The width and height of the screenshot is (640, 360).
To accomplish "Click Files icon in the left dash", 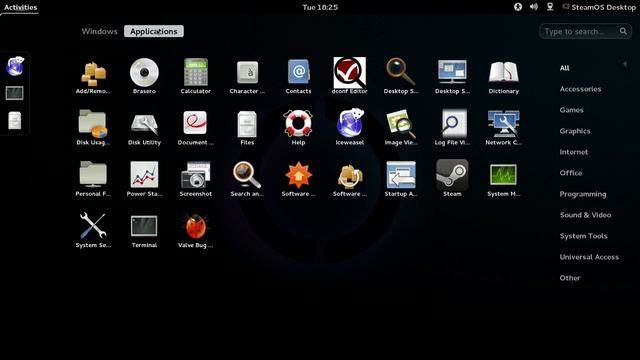I will (x=15, y=120).
